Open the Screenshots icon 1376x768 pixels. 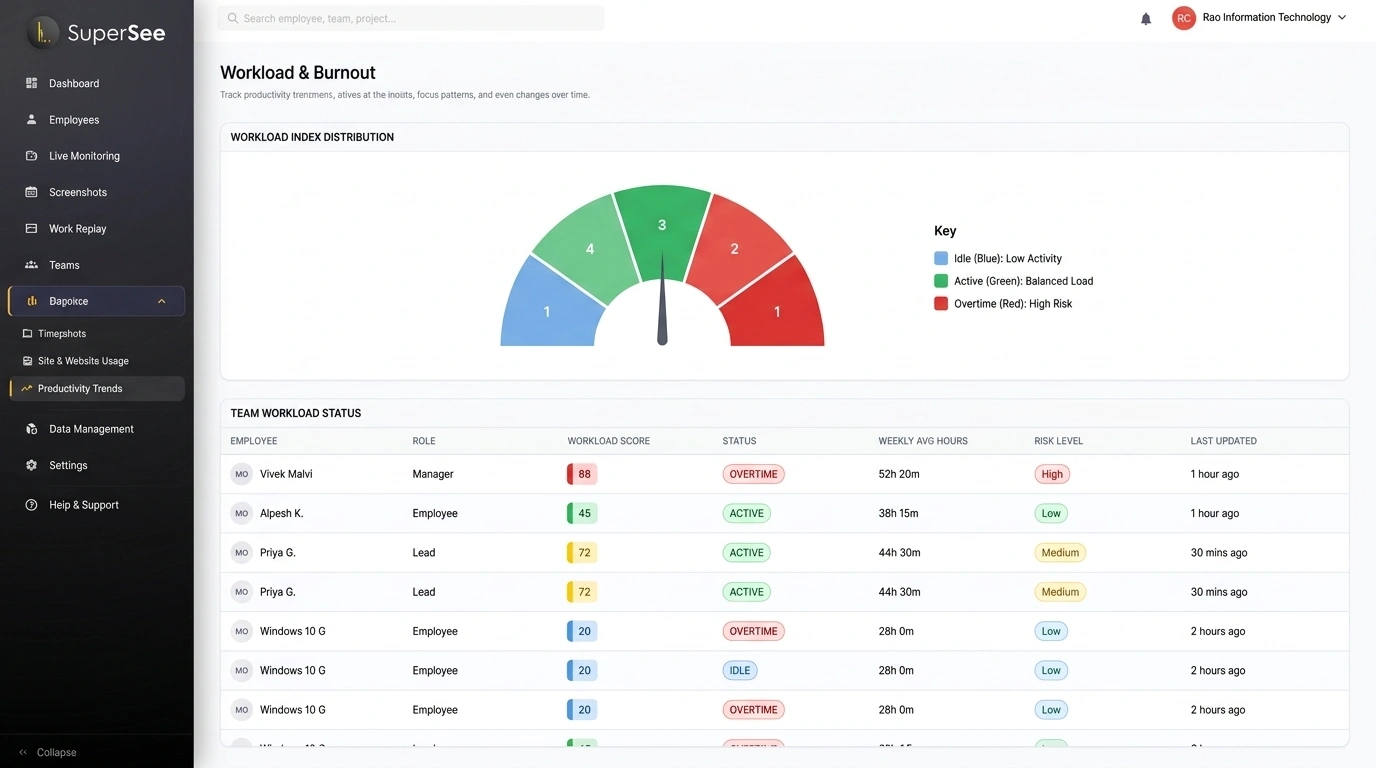coord(31,192)
